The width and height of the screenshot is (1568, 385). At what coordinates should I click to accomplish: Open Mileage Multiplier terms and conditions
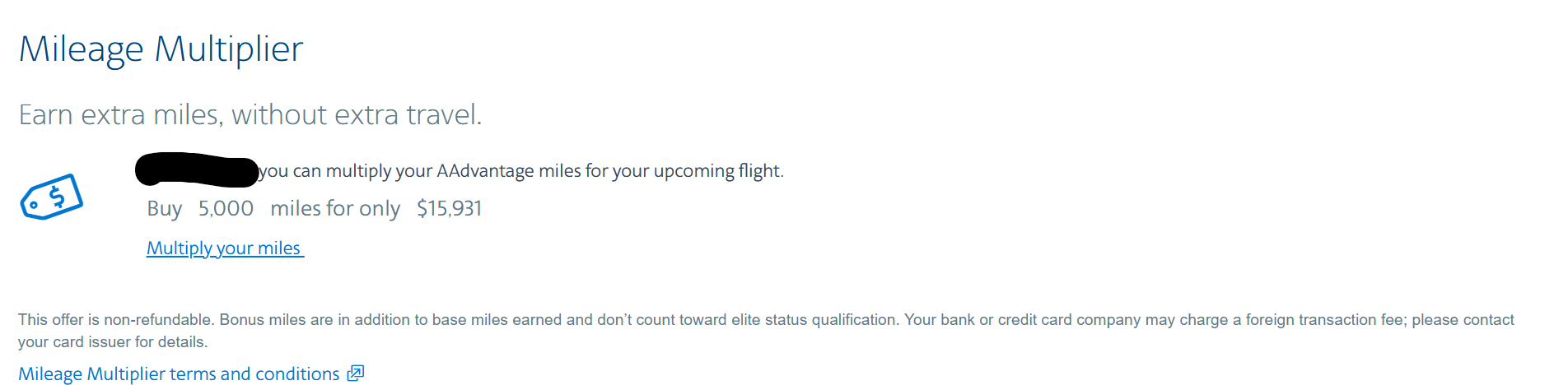coord(179,373)
